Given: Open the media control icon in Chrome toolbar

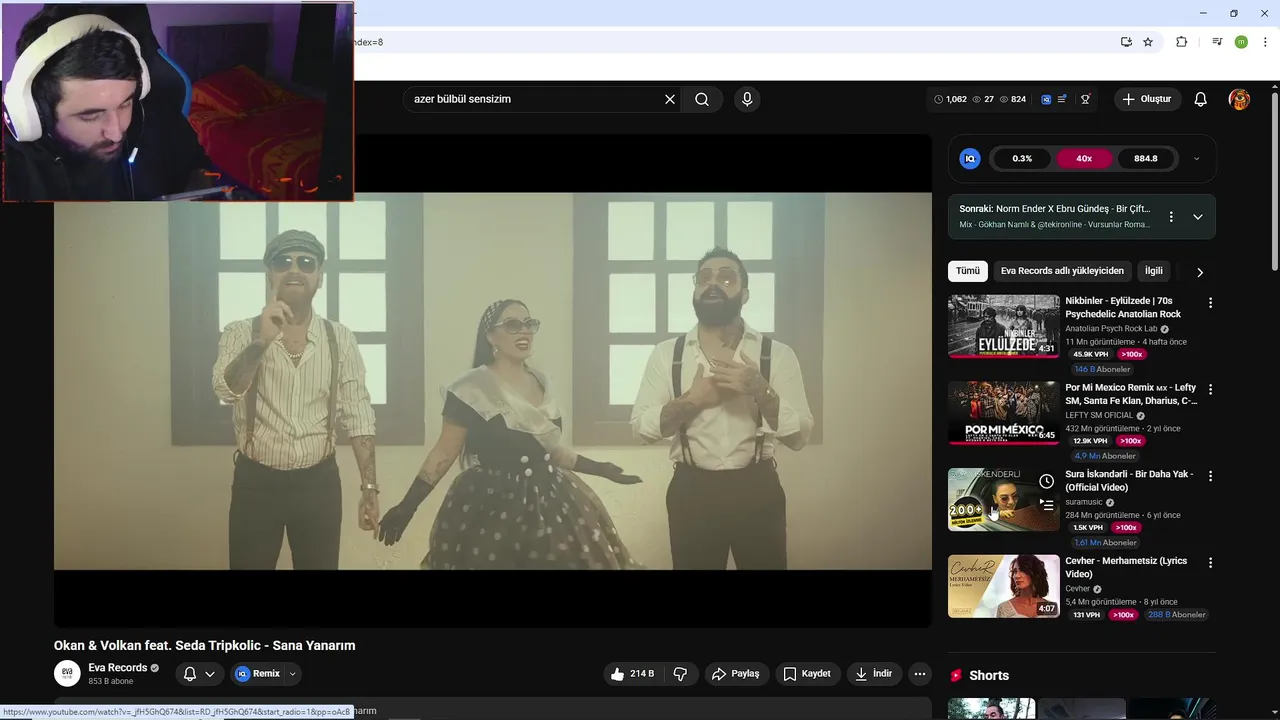Looking at the screenshot, I should coord(1217,42).
